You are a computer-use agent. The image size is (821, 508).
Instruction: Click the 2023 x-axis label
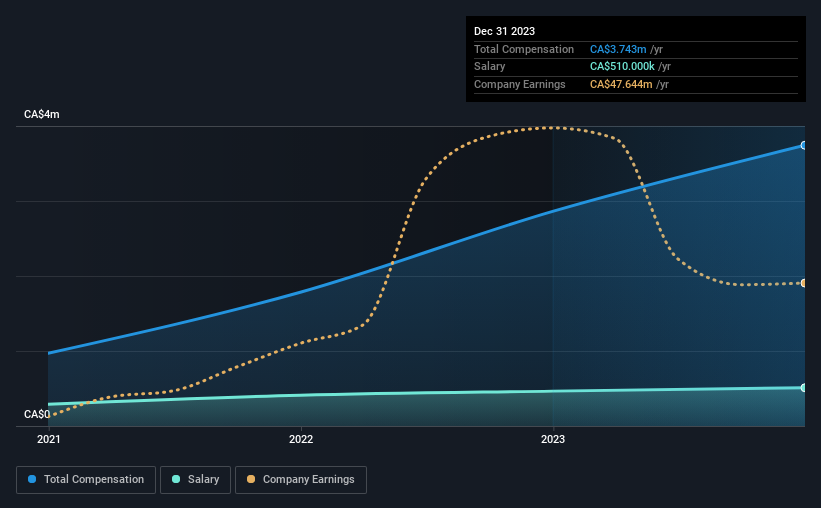coord(553,439)
